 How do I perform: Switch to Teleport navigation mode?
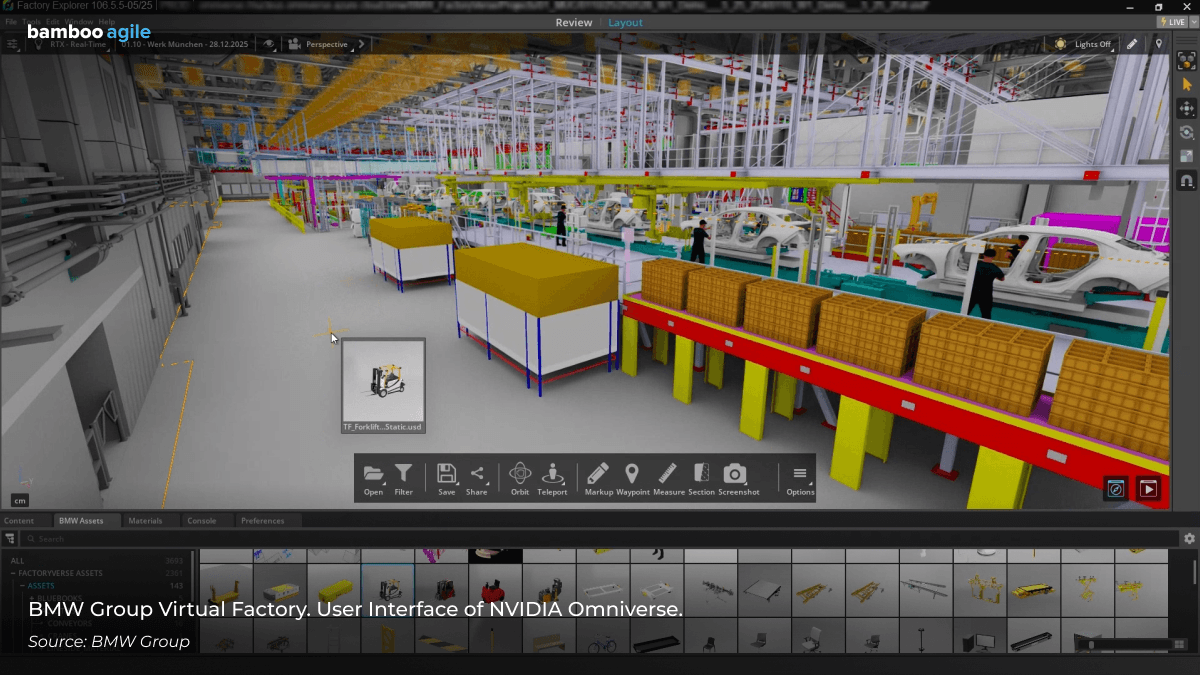click(552, 475)
